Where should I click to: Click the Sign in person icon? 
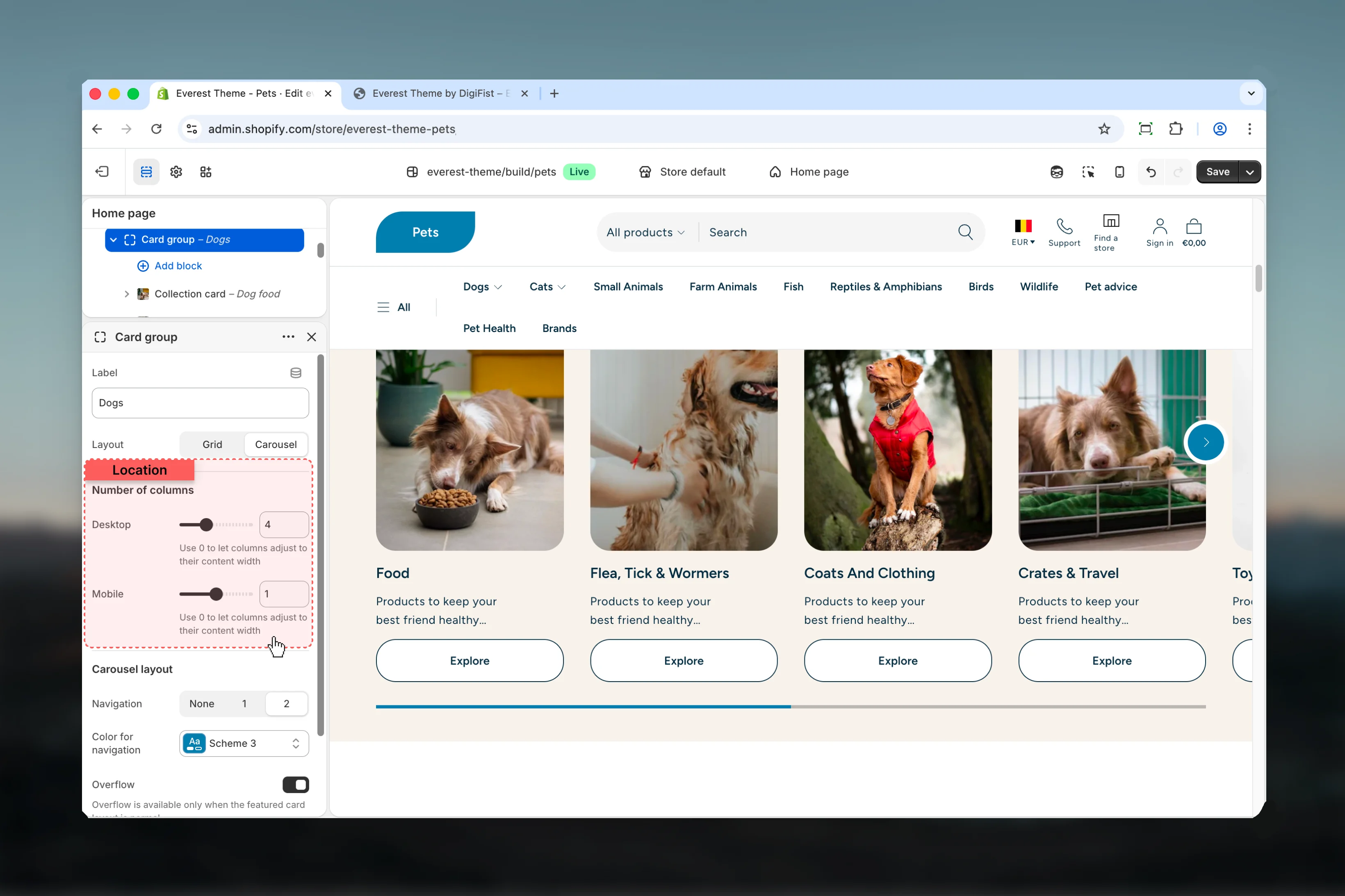click(x=1159, y=226)
